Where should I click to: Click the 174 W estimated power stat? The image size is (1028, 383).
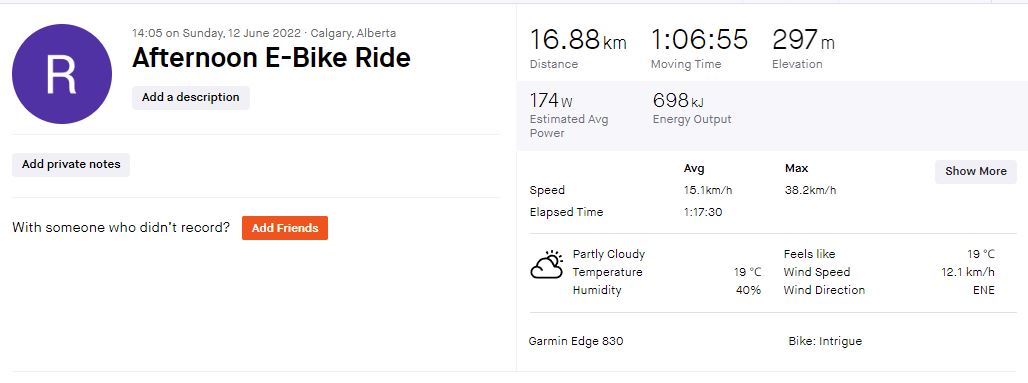[551, 101]
